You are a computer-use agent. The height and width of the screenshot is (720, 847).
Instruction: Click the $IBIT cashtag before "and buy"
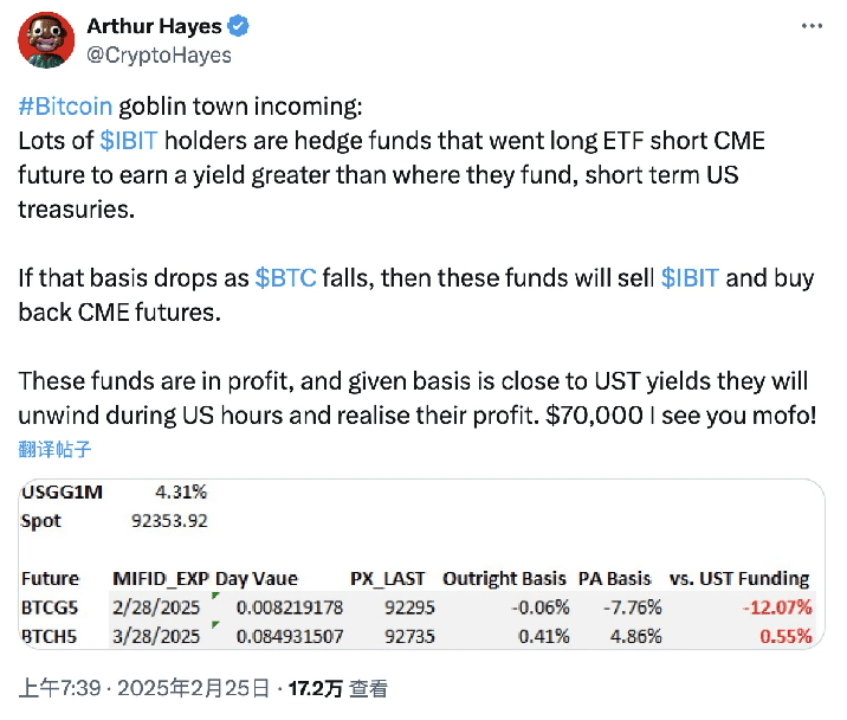(x=690, y=277)
